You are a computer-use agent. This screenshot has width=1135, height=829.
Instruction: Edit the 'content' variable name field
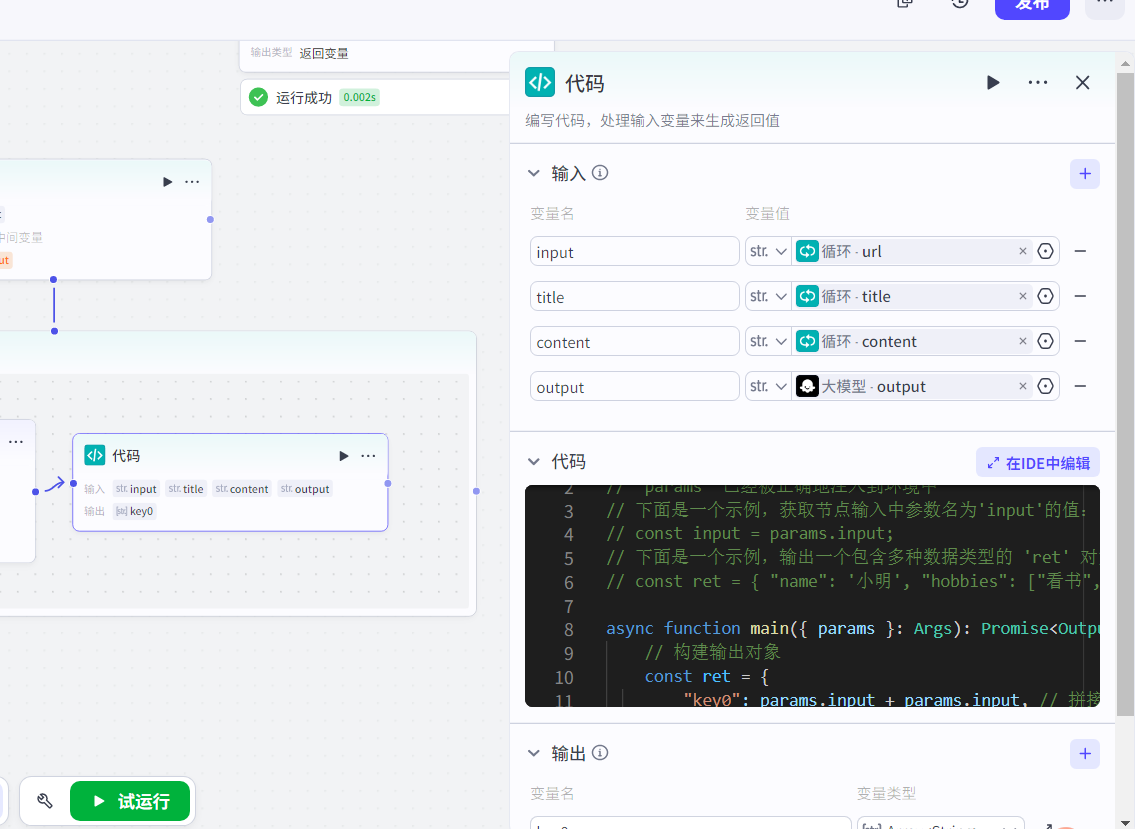pos(634,341)
